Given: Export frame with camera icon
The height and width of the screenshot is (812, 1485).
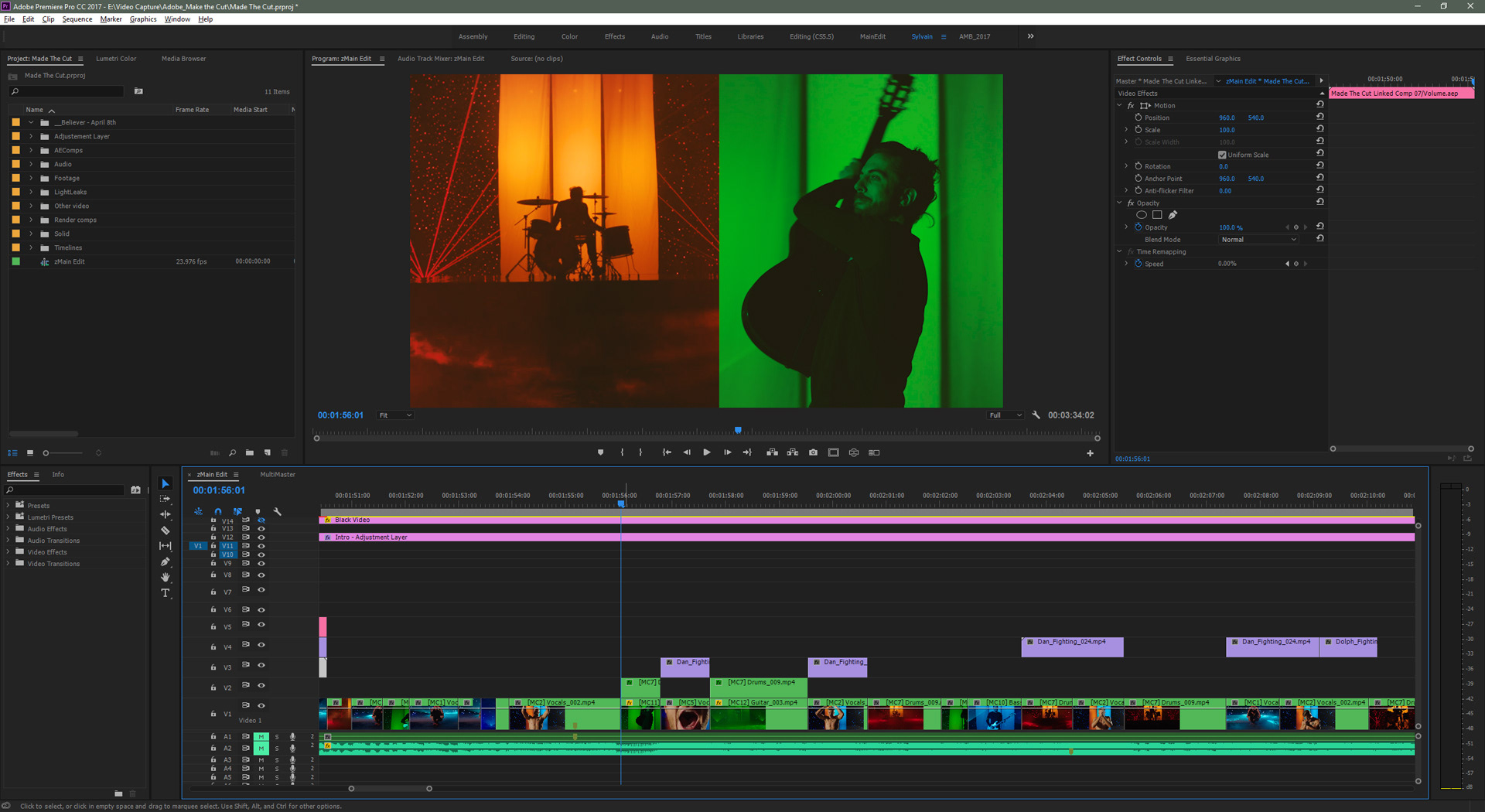Looking at the screenshot, I should point(813,453).
